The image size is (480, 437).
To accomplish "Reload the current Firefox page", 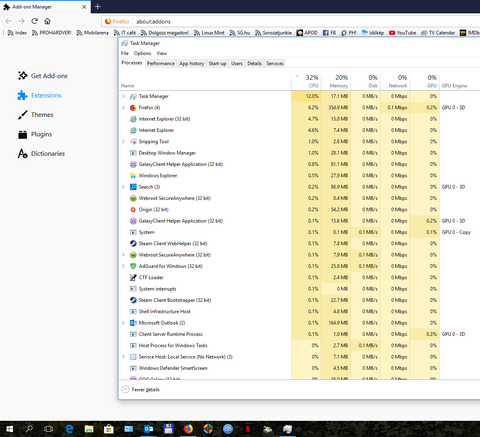I will [34, 21].
